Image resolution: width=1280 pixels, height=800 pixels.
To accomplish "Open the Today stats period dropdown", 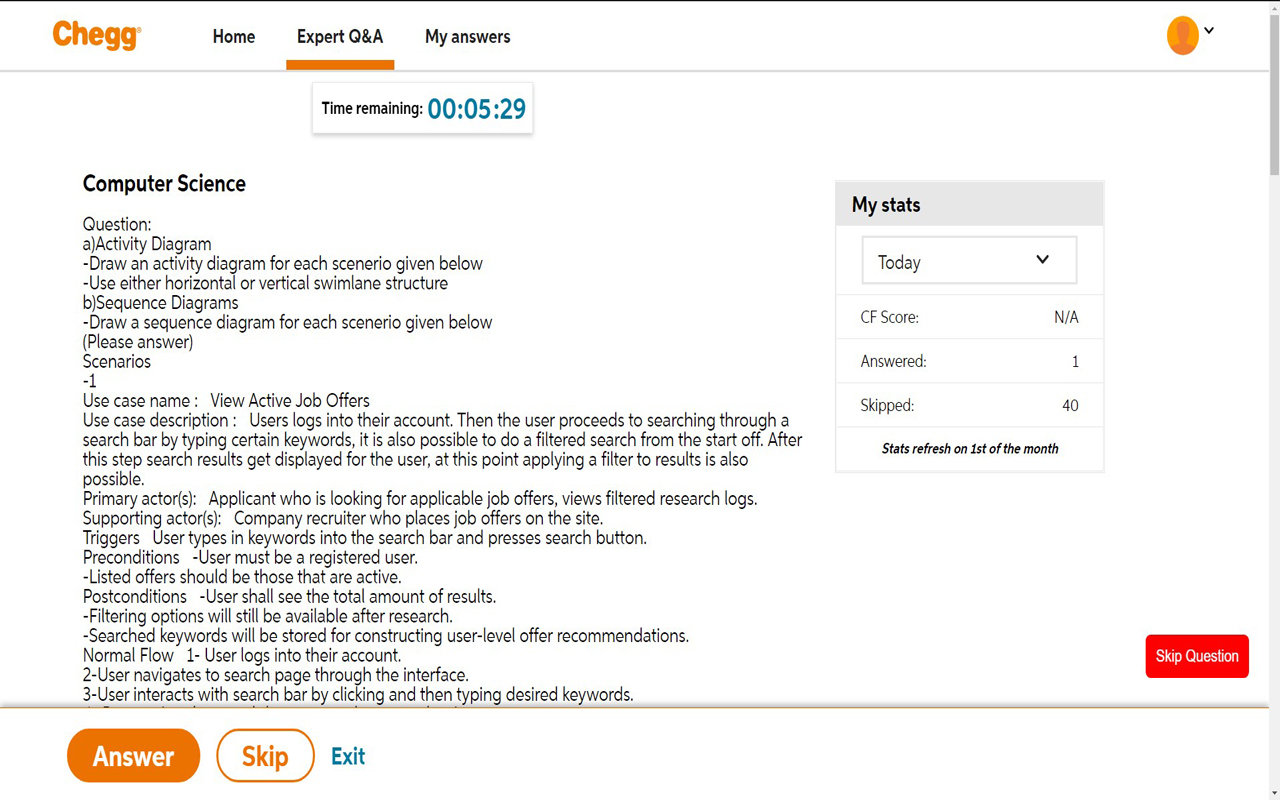I will click(x=968, y=260).
